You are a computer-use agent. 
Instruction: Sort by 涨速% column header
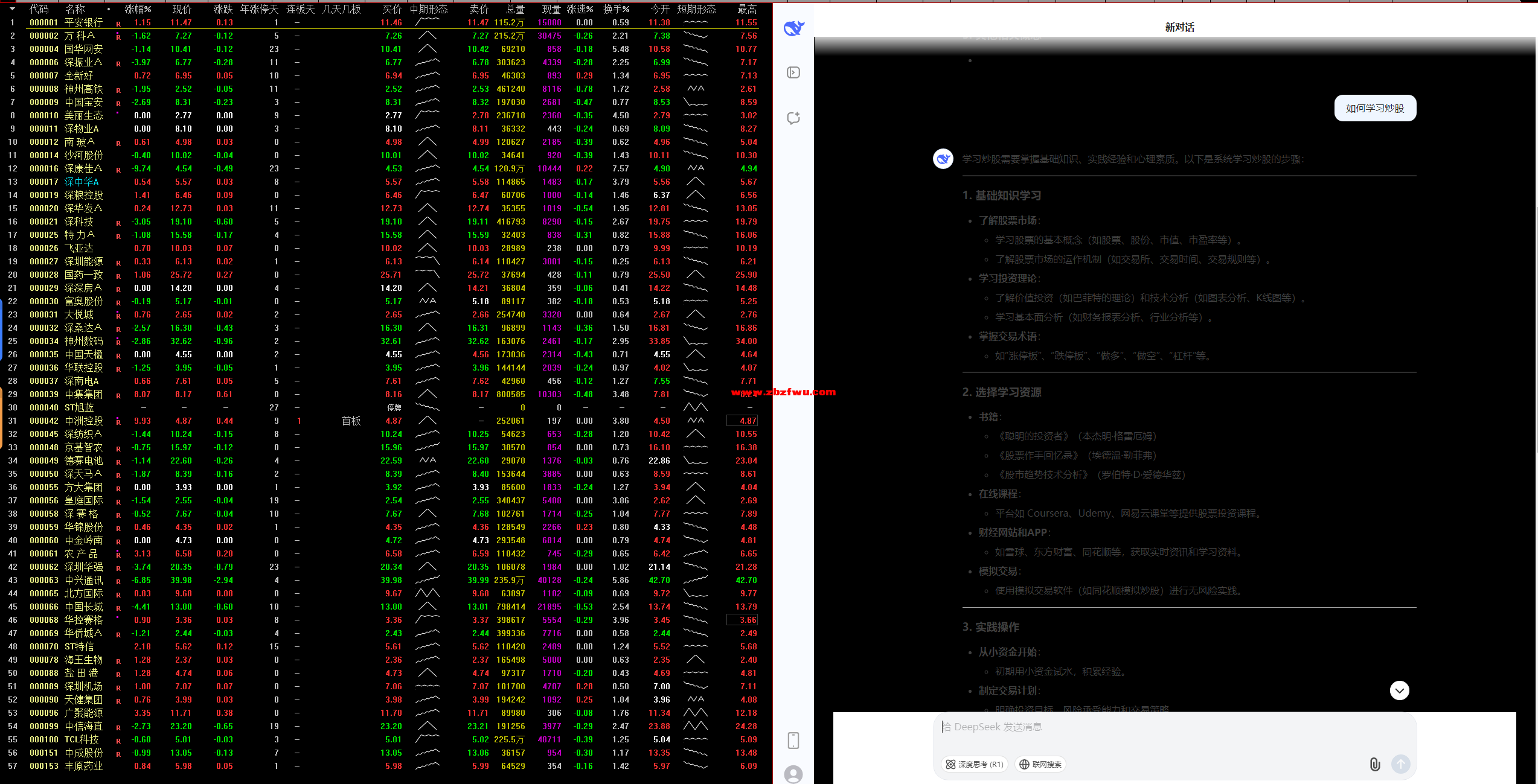(580, 9)
